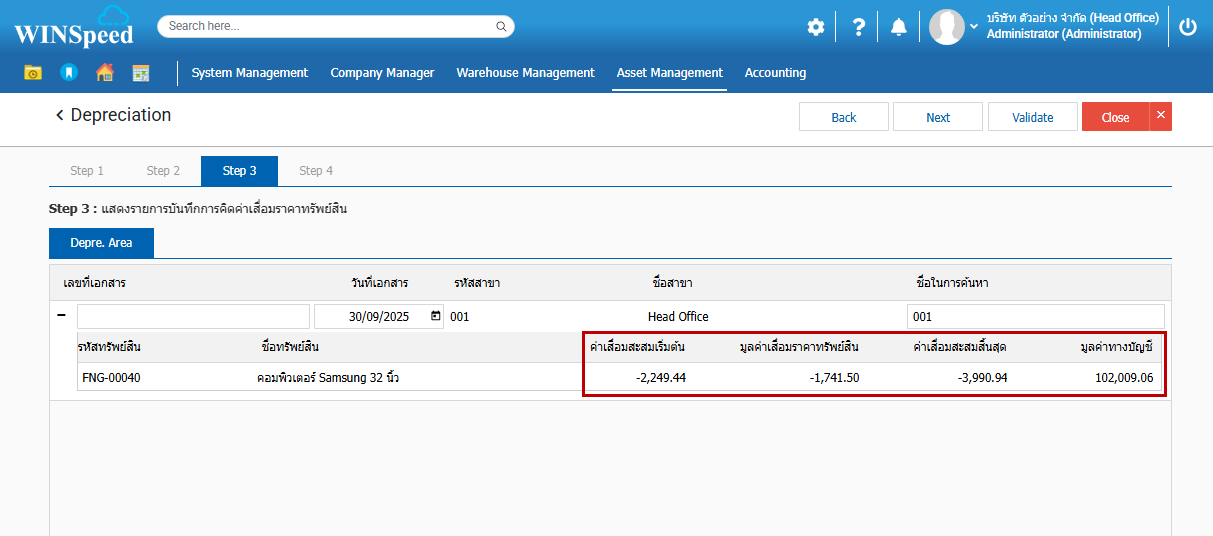Click the document number input field

(x=179, y=316)
